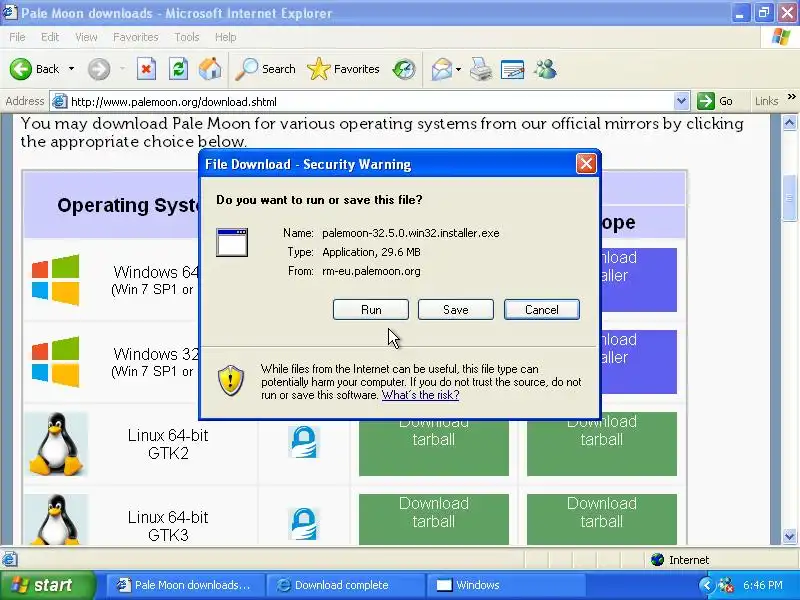Screen dimensions: 800x600
Task: Click the file name palemoon-32.5.0.win32.installer.exe
Action: (411, 233)
